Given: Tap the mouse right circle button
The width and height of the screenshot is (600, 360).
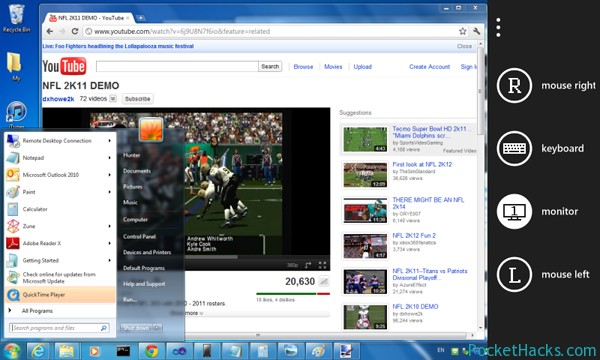Looking at the screenshot, I should click(514, 85).
